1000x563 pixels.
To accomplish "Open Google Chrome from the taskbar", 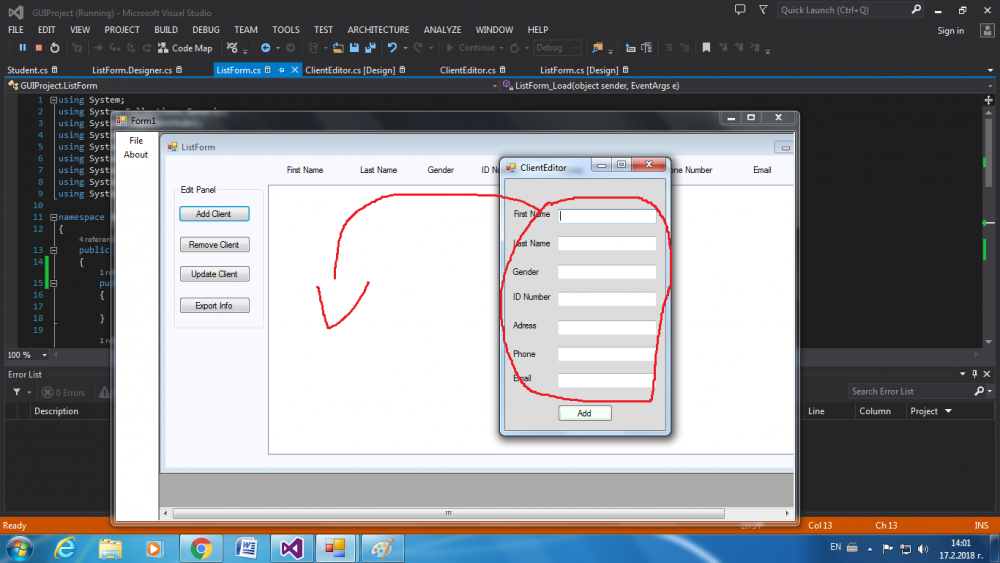I will [201, 548].
